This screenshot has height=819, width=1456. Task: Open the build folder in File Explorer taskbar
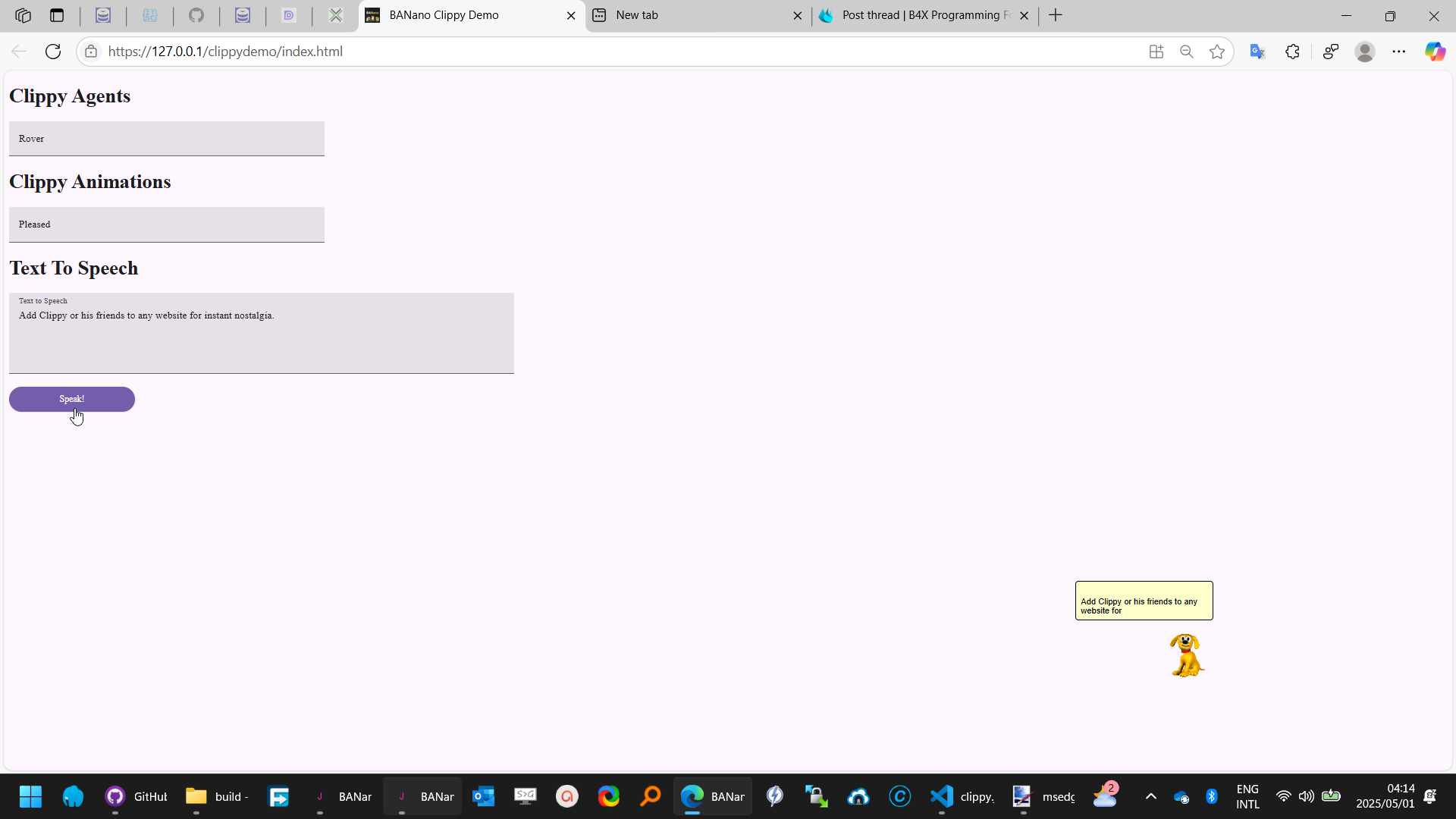pyautogui.click(x=217, y=796)
